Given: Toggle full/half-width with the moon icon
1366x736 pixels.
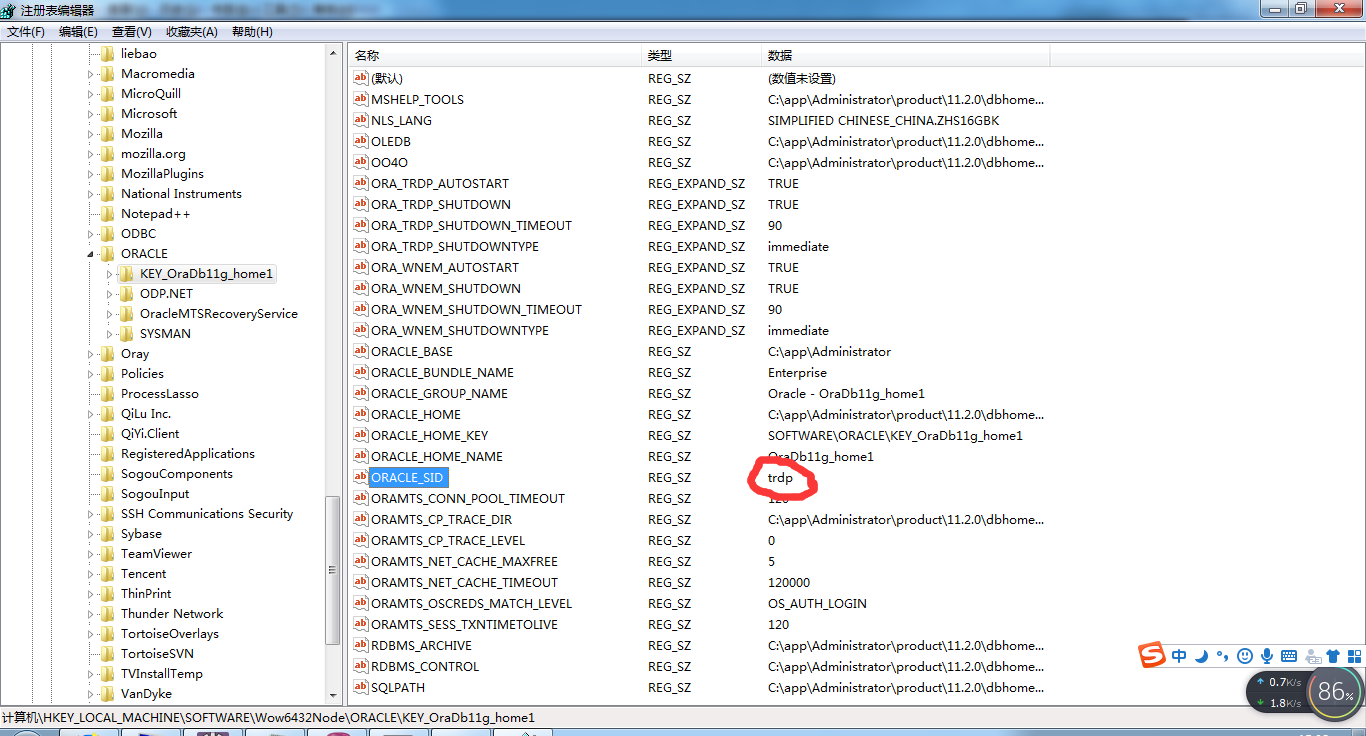Looking at the screenshot, I should 1201,655.
